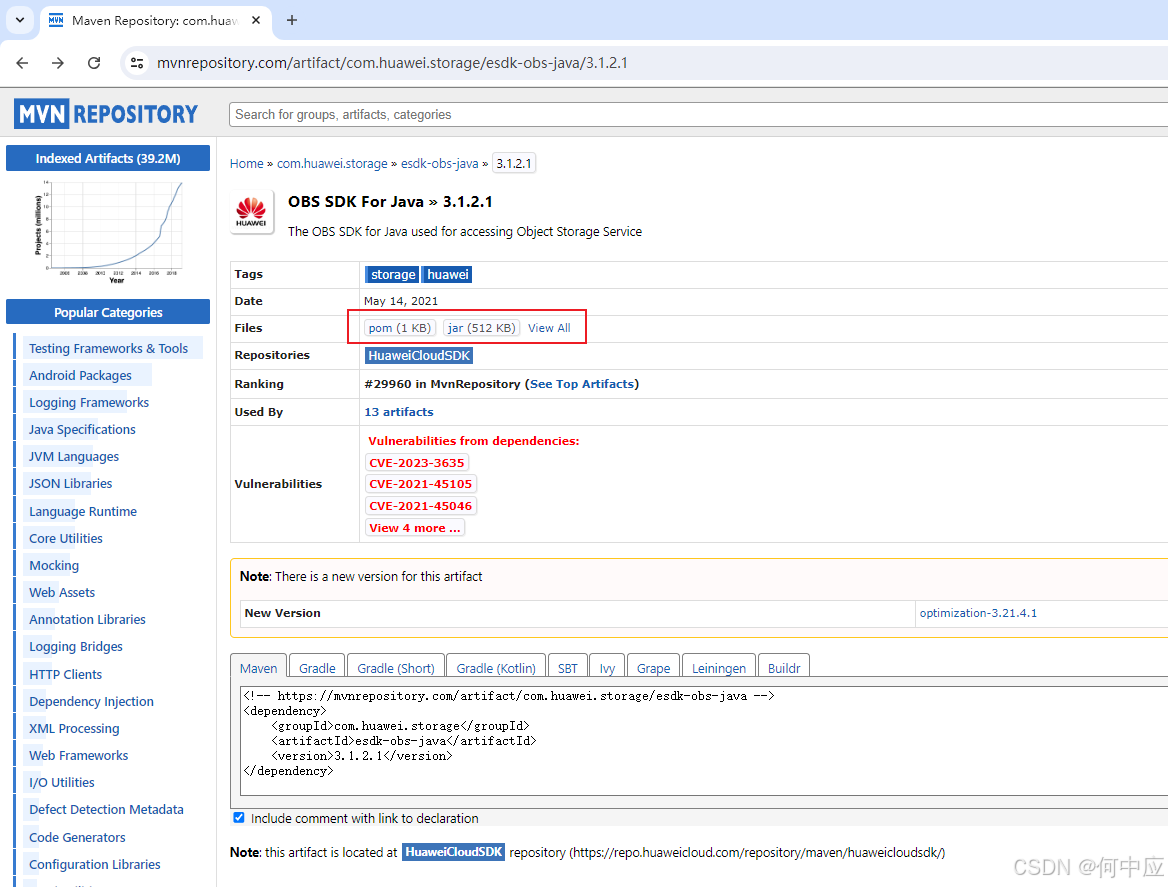This screenshot has height=887, width=1168.
Task: Open Java Specifications category
Action: point(82,430)
